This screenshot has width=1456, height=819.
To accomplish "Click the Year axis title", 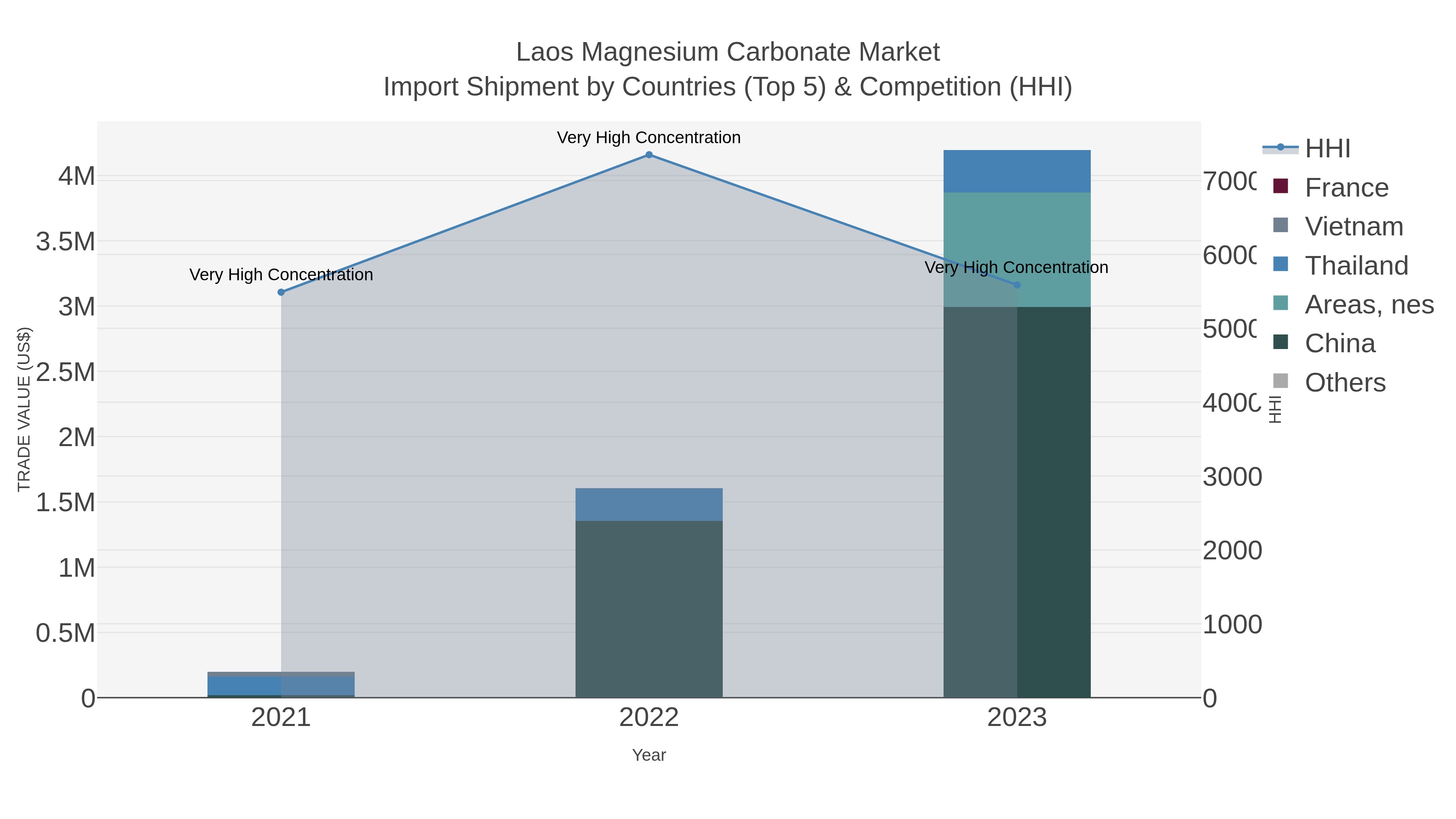I will tap(649, 755).
